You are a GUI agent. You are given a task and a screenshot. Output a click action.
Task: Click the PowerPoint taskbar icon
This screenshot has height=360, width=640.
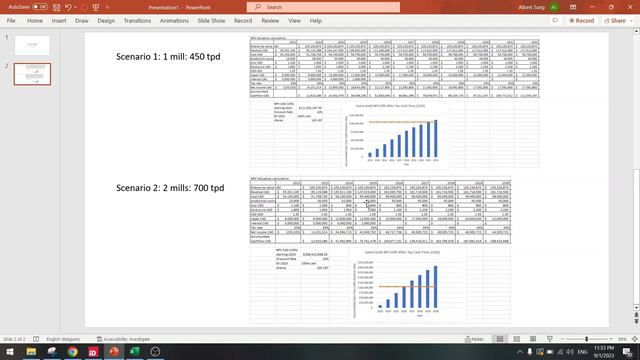tap(114, 351)
